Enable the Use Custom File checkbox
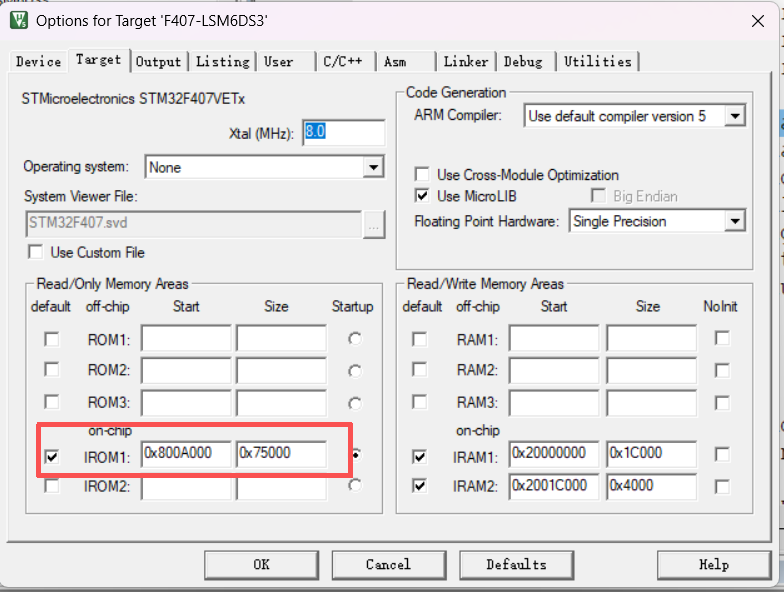 pos(36,252)
